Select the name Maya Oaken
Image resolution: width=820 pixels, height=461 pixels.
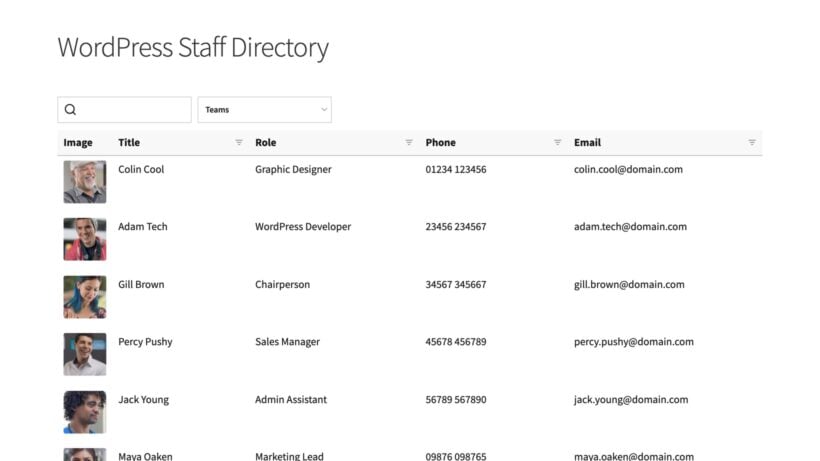tap(145, 456)
